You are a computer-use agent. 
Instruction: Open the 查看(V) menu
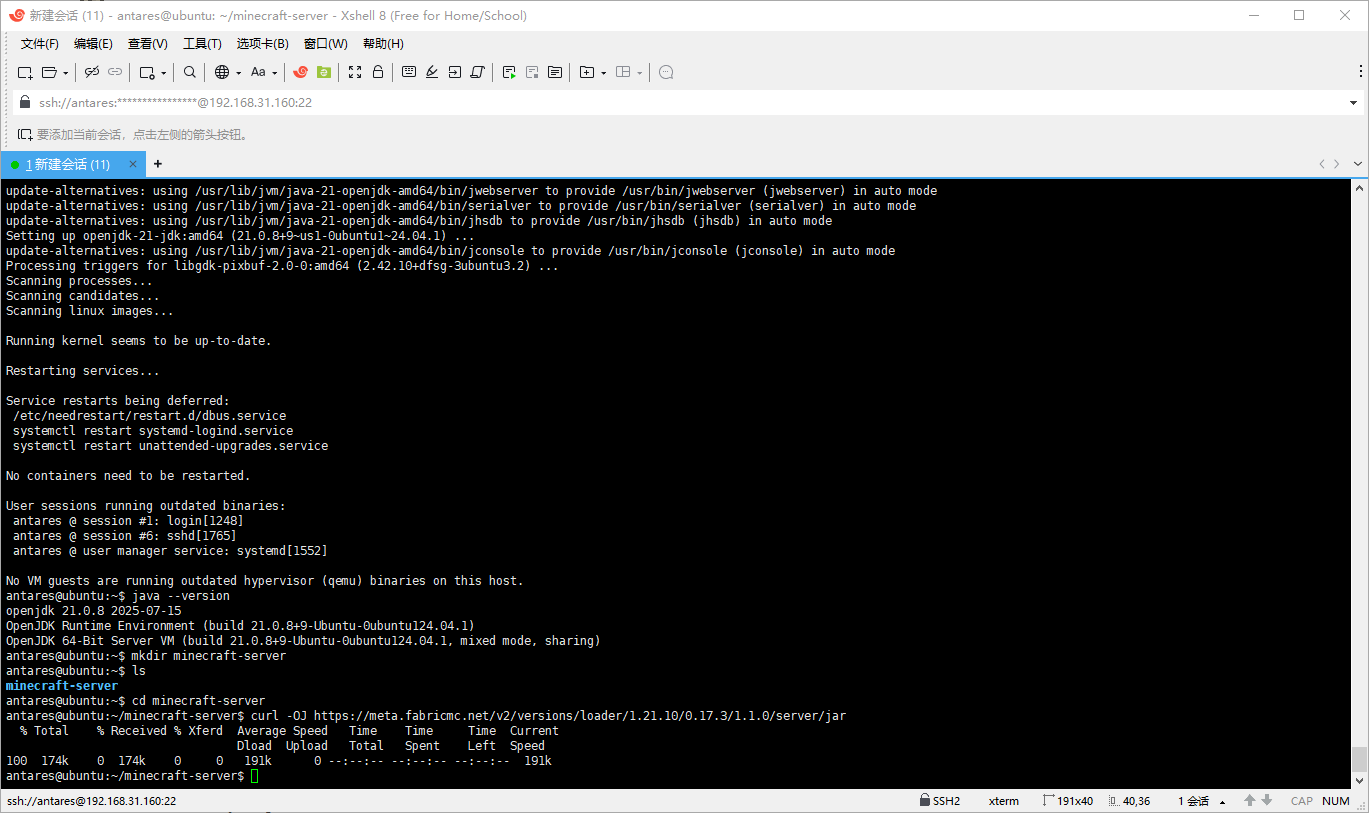pos(147,44)
